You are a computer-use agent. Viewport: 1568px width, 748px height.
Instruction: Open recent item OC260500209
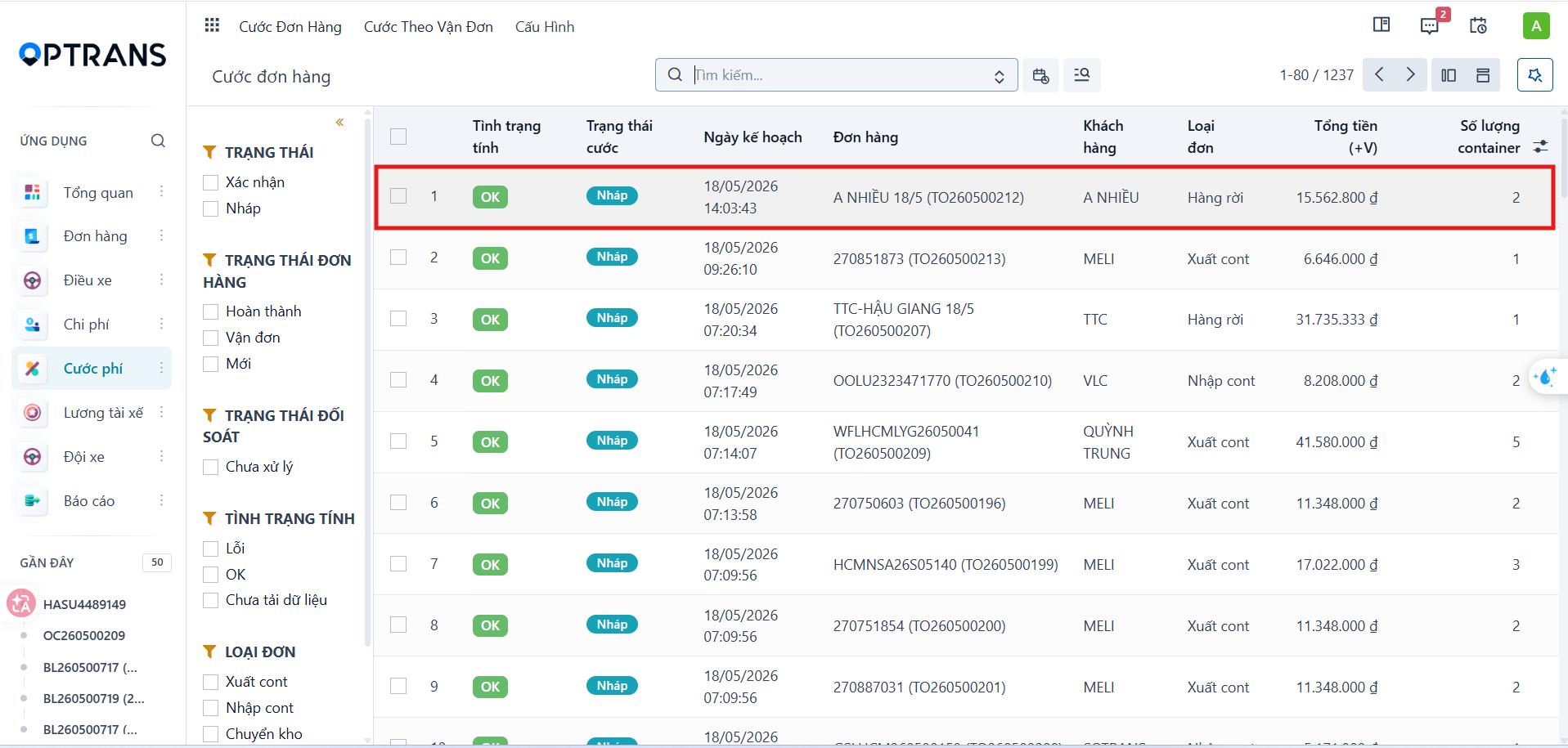coord(84,635)
